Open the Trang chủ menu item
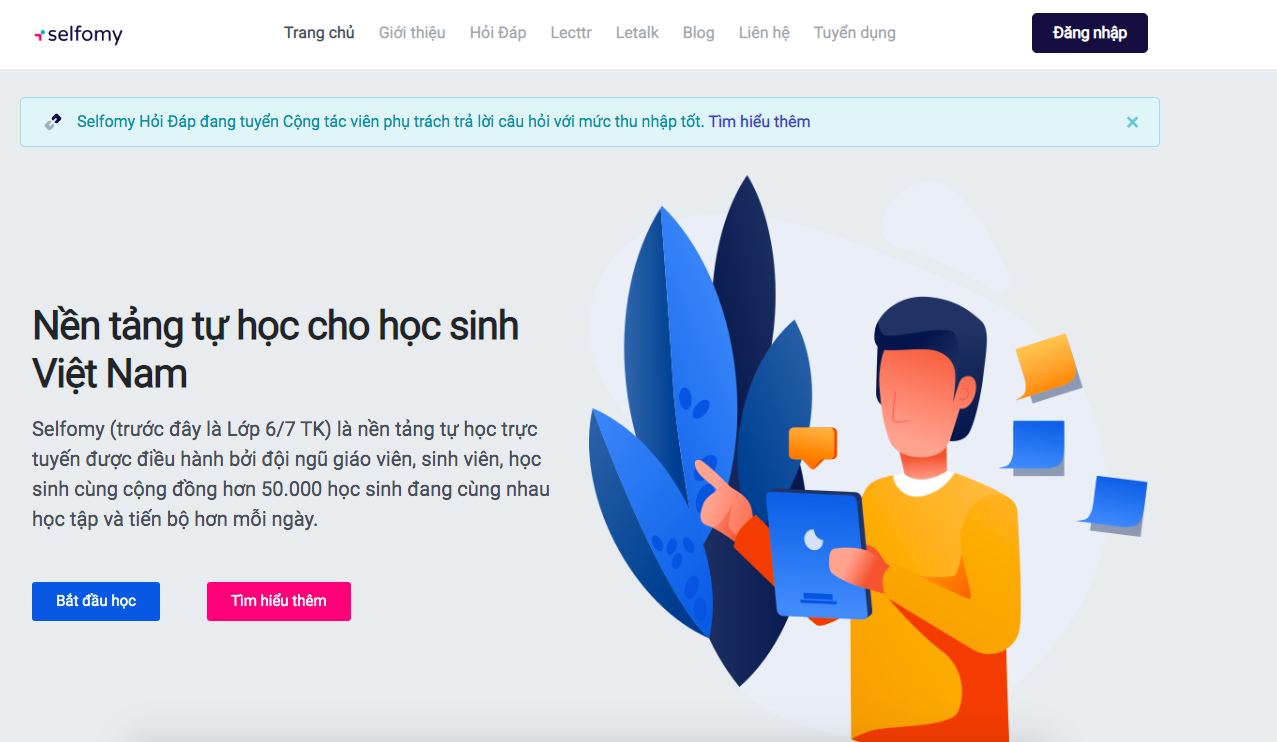 319,33
